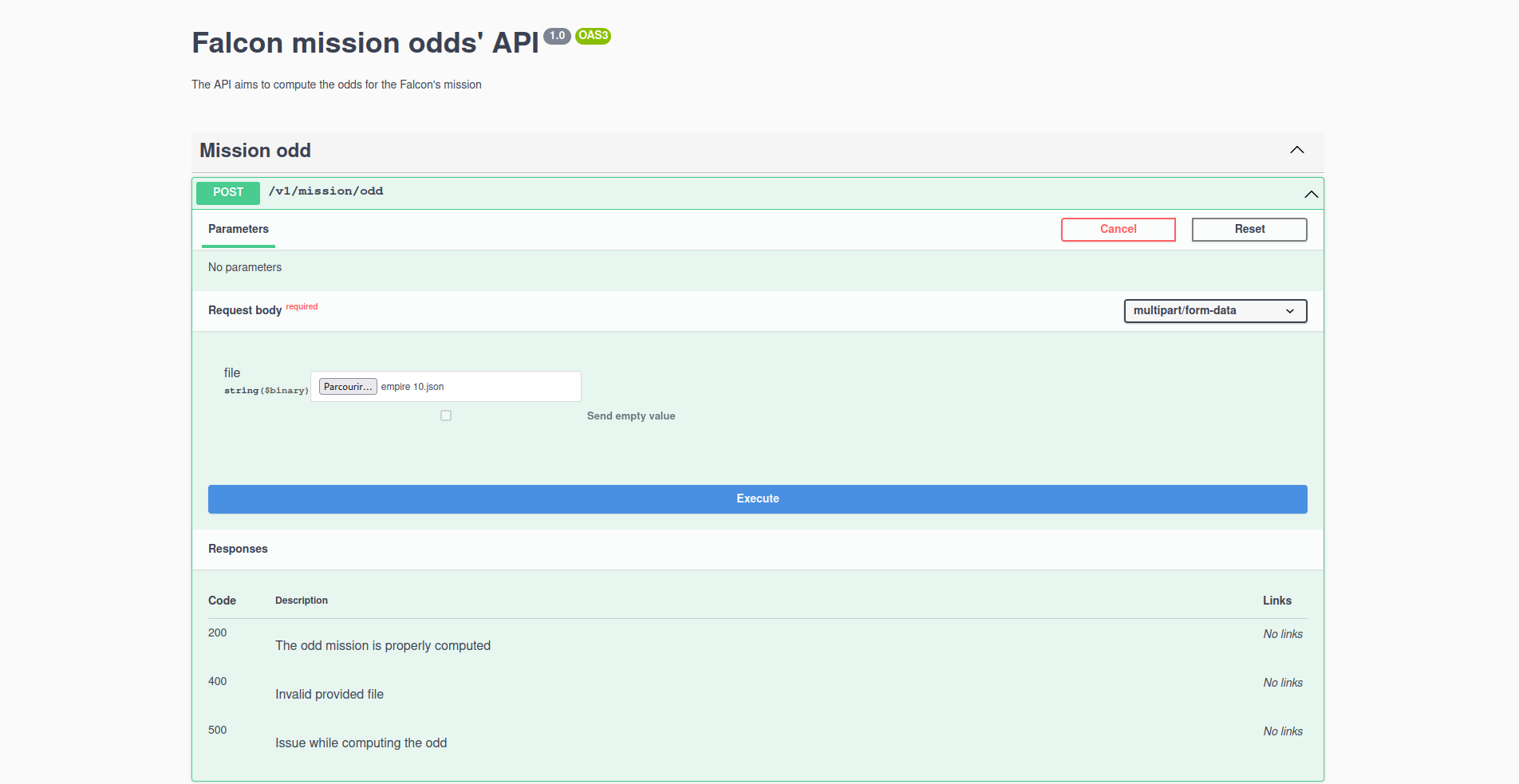Click the No links entry for code 500

[x=1283, y=731]
